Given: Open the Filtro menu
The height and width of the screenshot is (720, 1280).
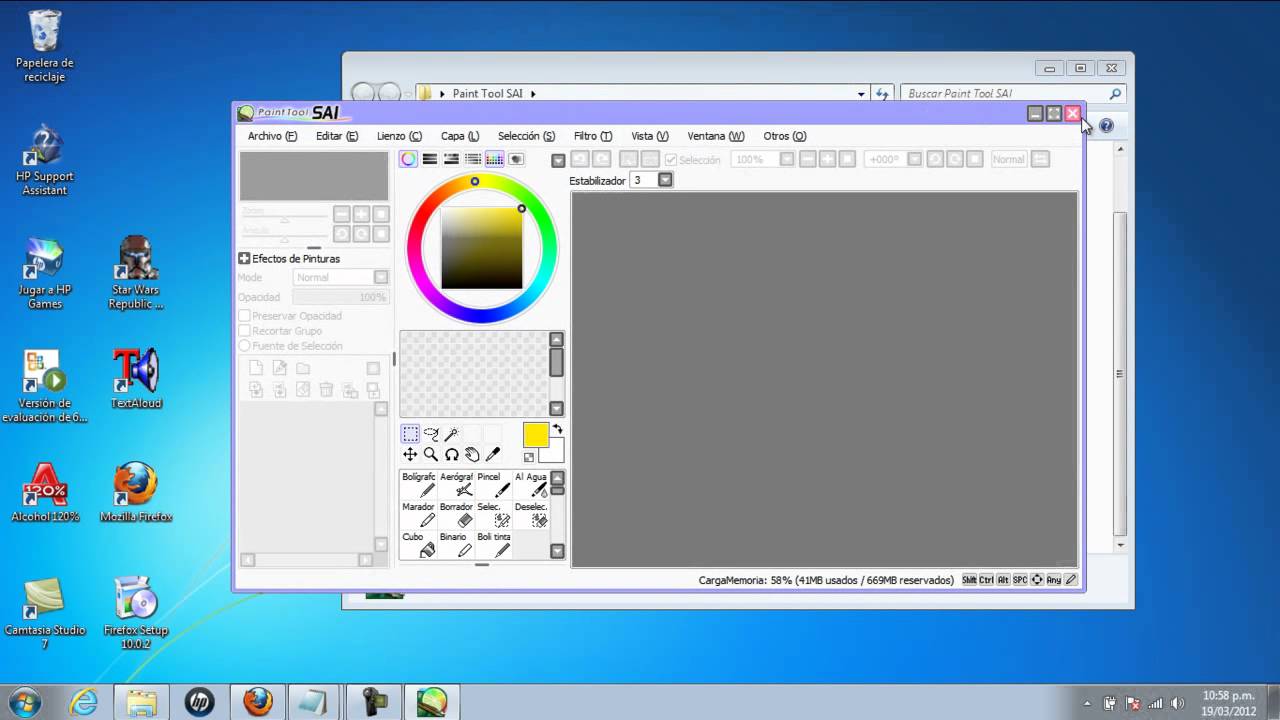Looking at the screenshot, I should (x=593, y=136).
